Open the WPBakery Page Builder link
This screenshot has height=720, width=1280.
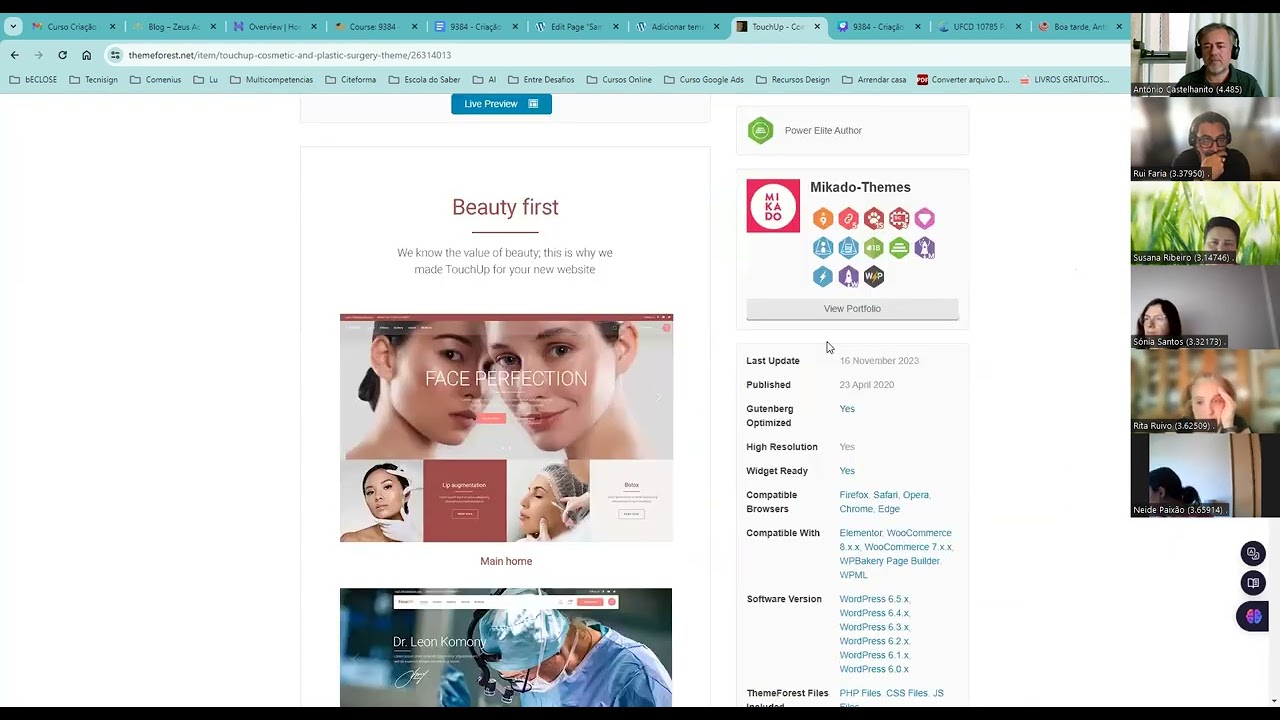tap(889, 561)
